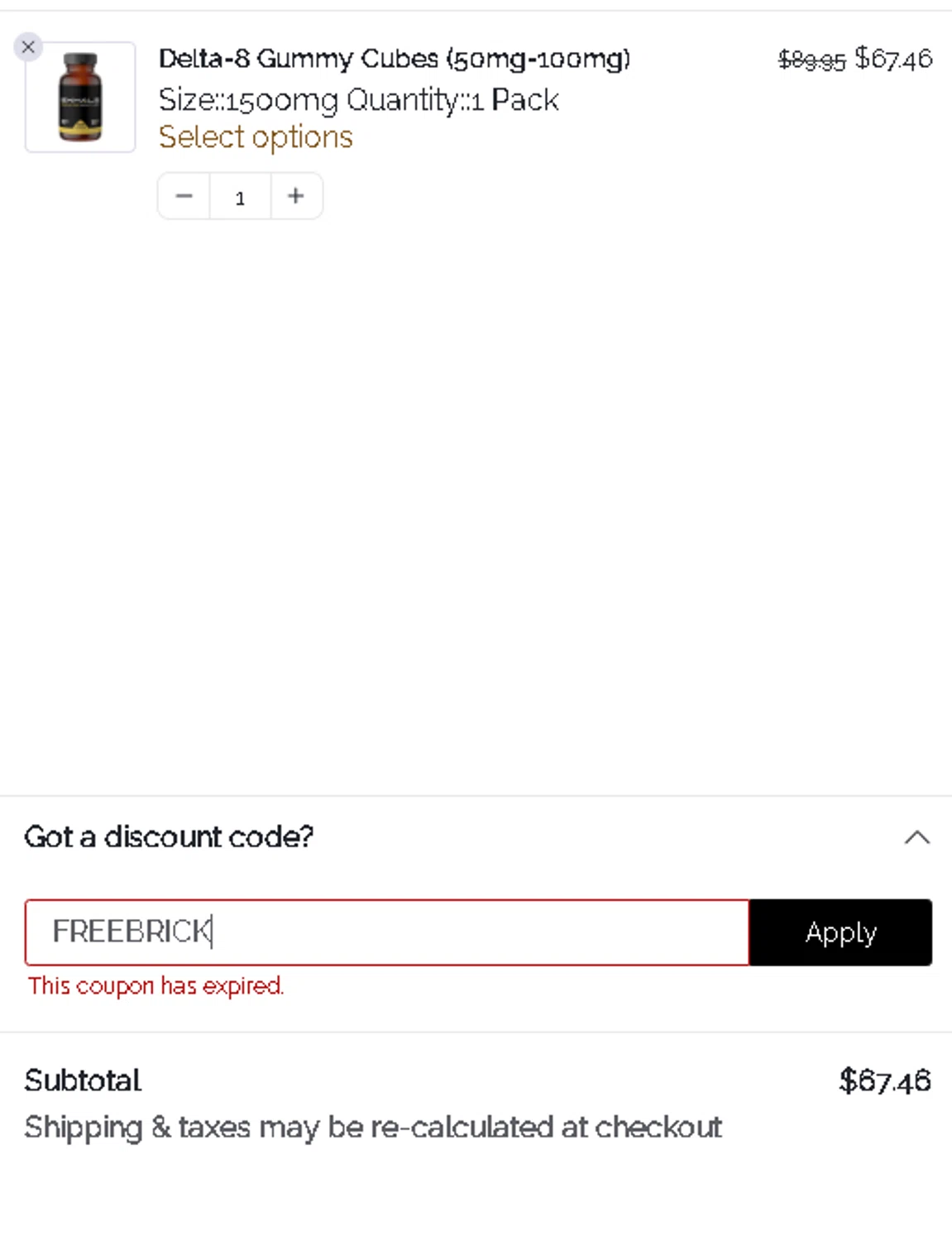Screen dimensions: 952x1241
Task: Click the Subtotal label
Action: 83,1080
